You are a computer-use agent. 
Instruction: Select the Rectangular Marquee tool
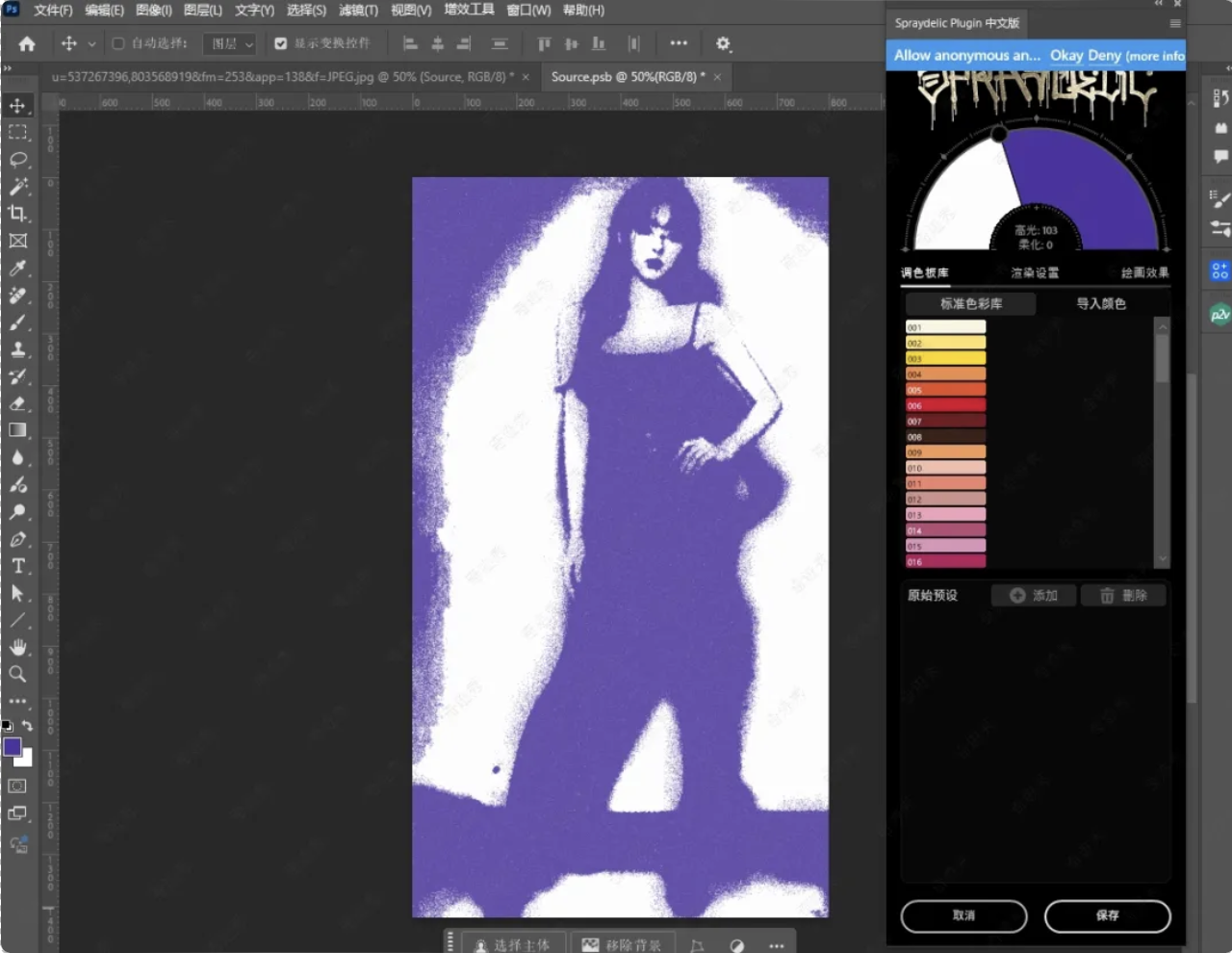click(x=17, y=132)
